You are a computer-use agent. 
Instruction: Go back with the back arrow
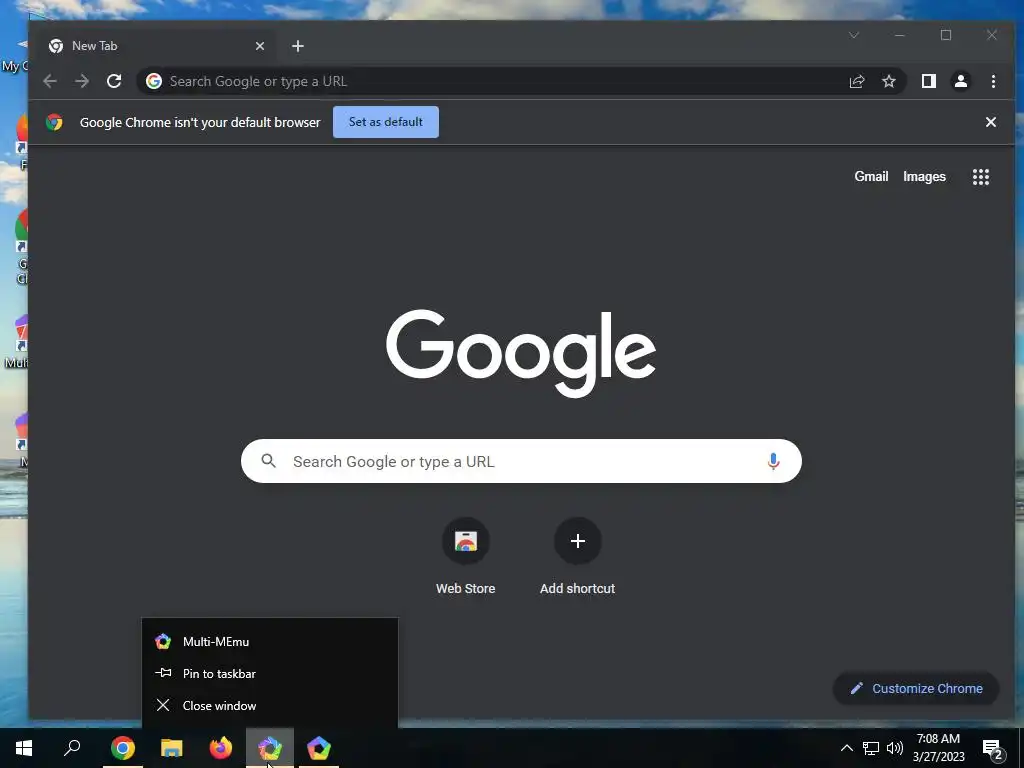coord(50,81)
